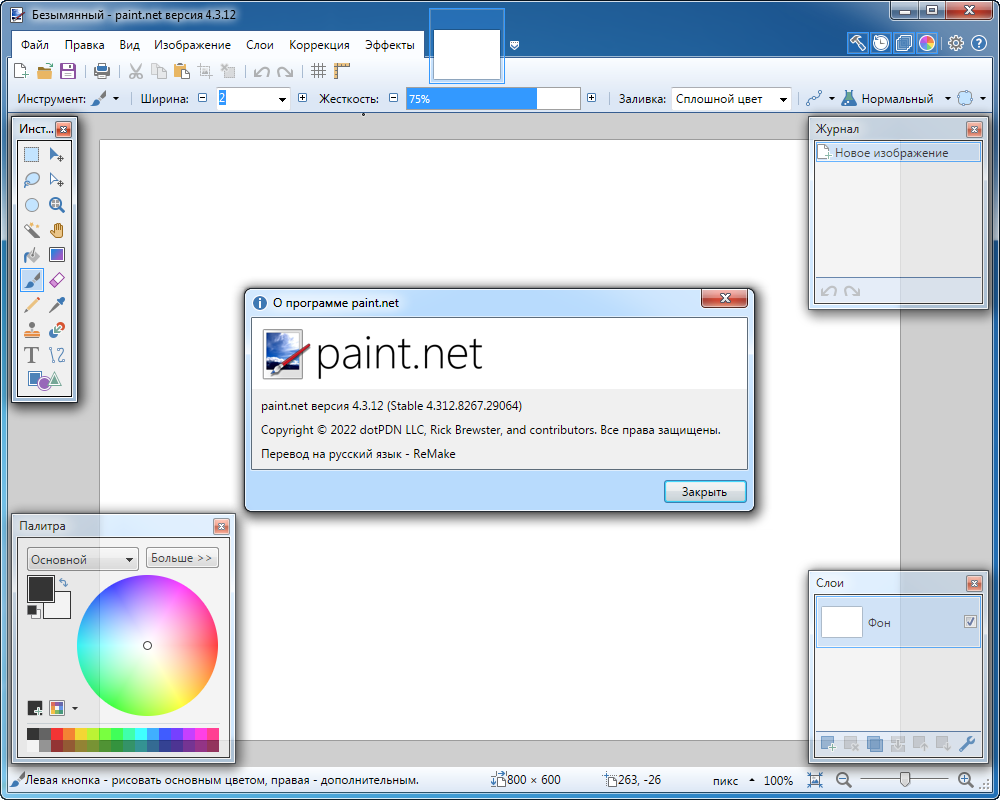Select the Paint Bucket fill tool
The width and height of the screenshot is (1000, 800).
click(32, 255)
